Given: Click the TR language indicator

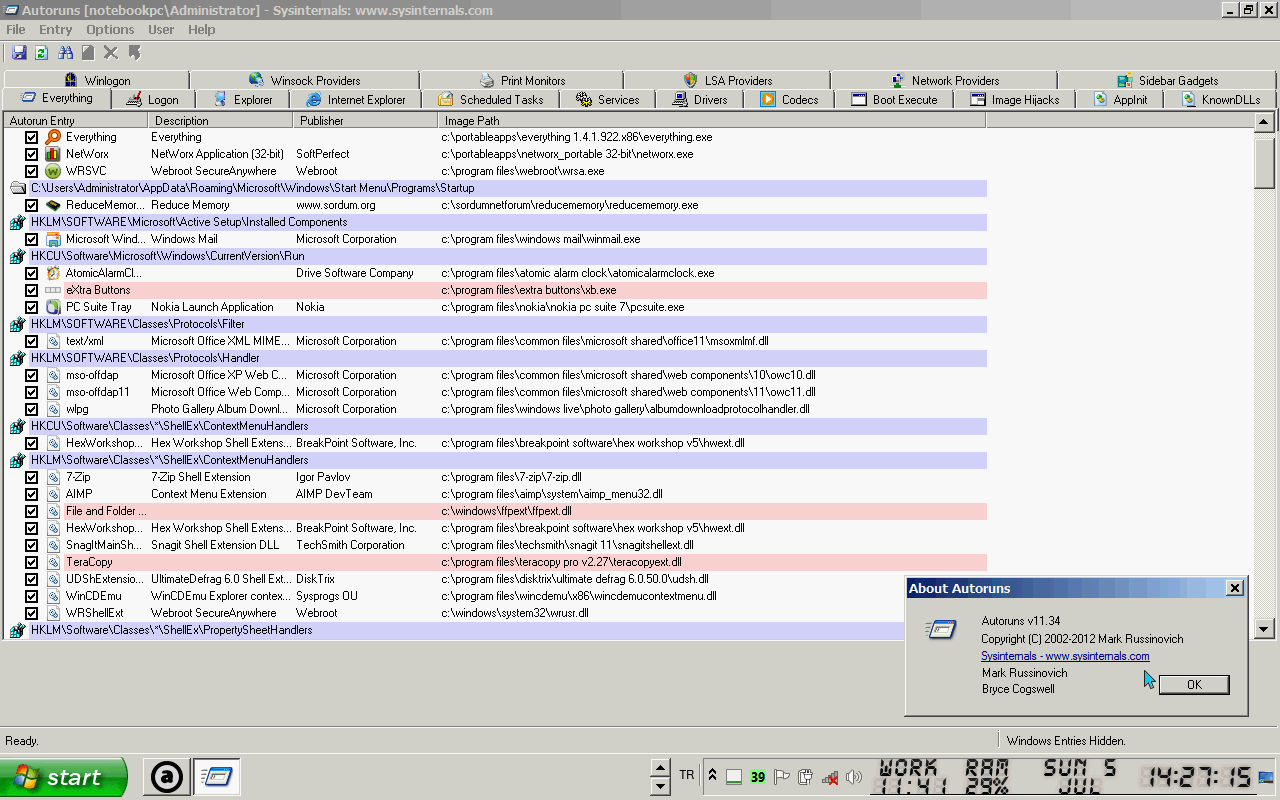Looking at the screenshot, I should 687,775.
